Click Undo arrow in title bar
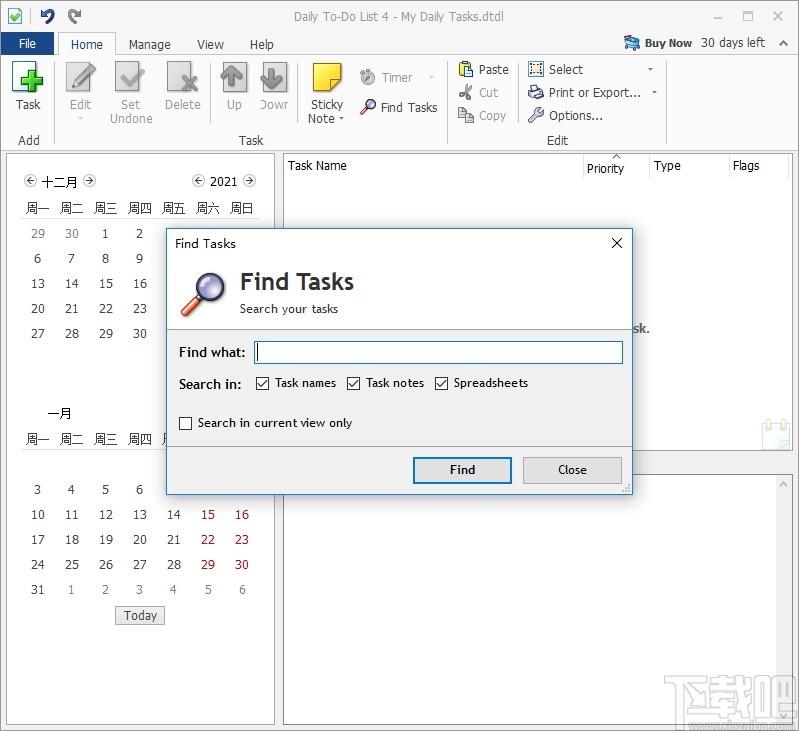 pyautogui.click(x=47, y=16)
